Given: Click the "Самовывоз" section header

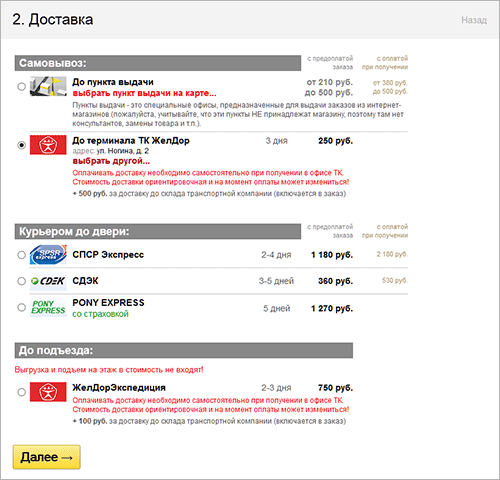Looking at the screenshot, I should (x=158, y=63).
